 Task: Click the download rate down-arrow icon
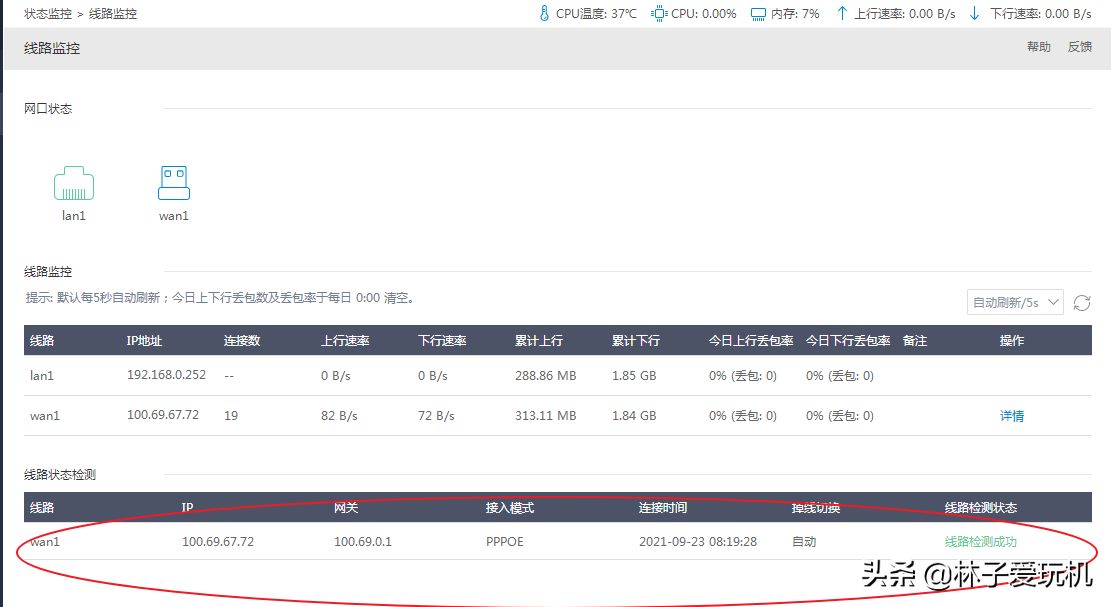(x=975, y=14)
